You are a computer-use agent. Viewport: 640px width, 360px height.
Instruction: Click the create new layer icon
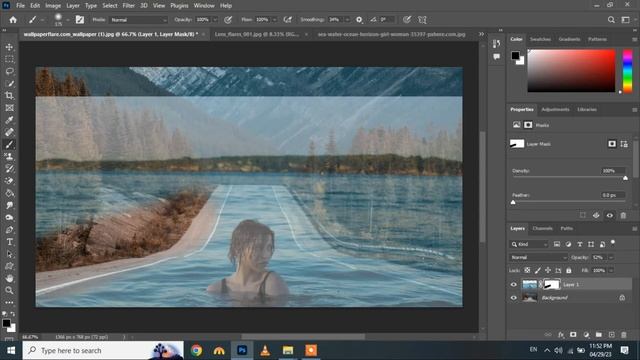coord(611,335)
